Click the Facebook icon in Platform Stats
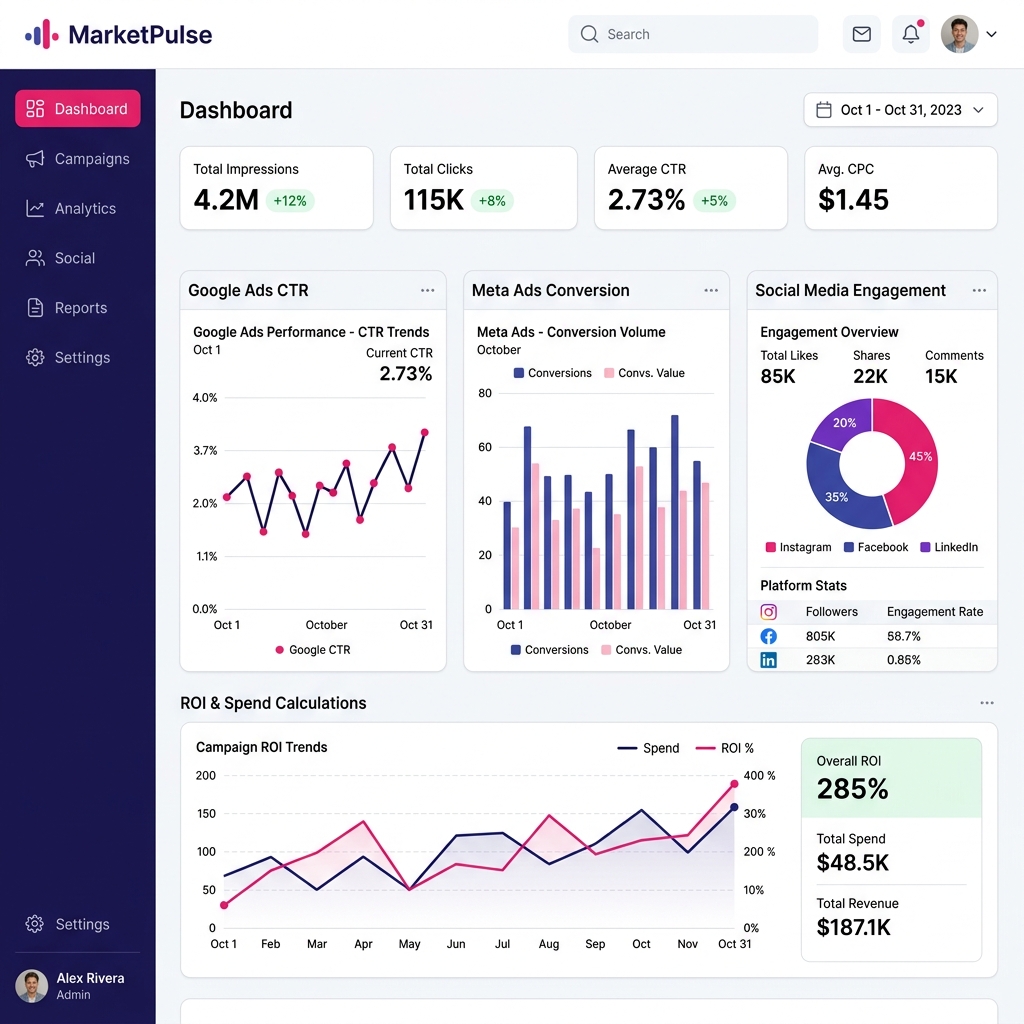 [x=769, y=636]
